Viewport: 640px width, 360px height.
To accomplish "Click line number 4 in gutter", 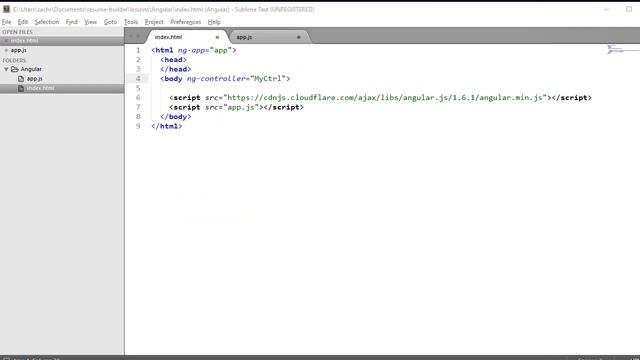I will (x=138, y=79).
